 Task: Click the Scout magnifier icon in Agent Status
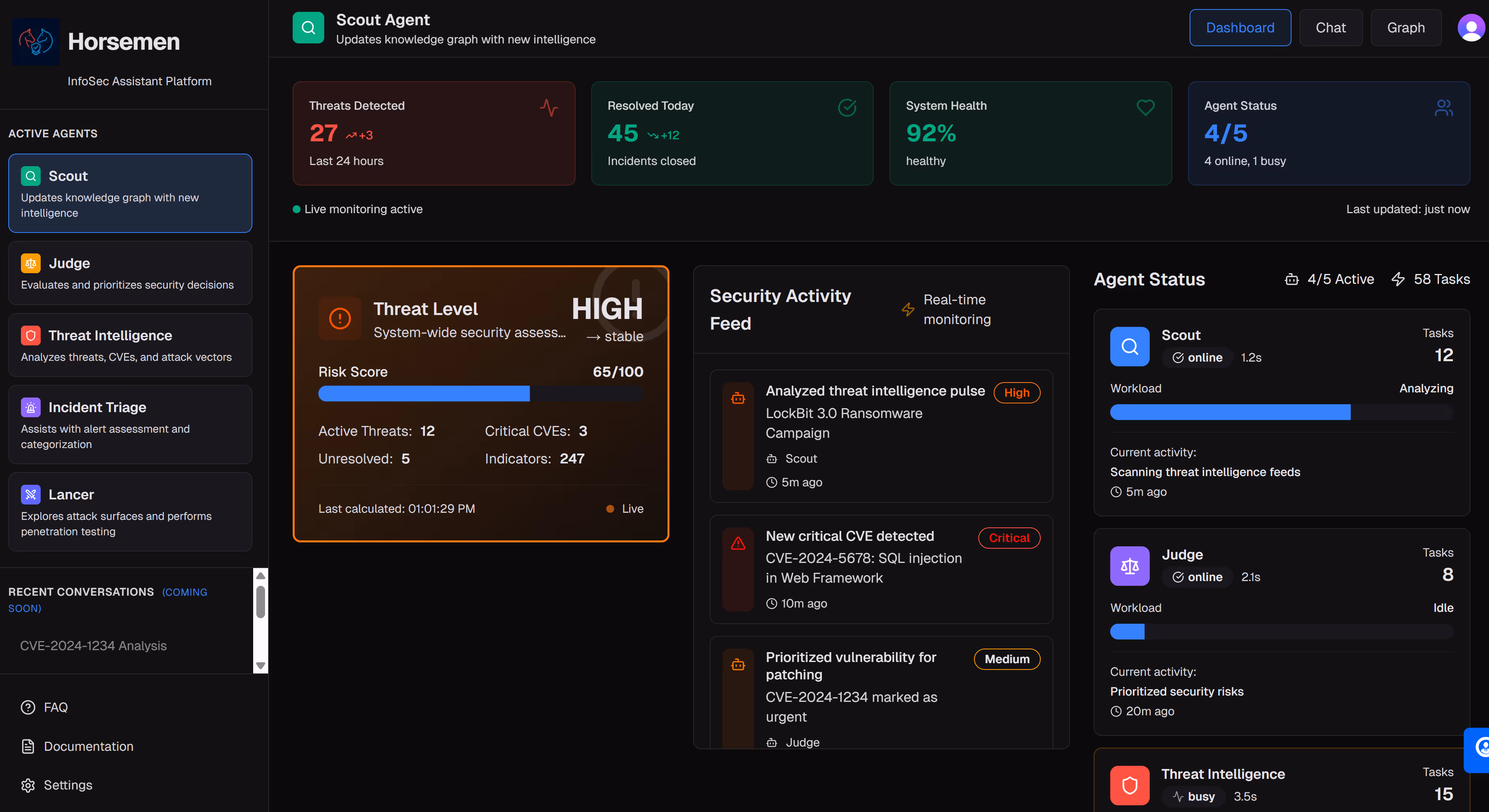[1130, 347]
